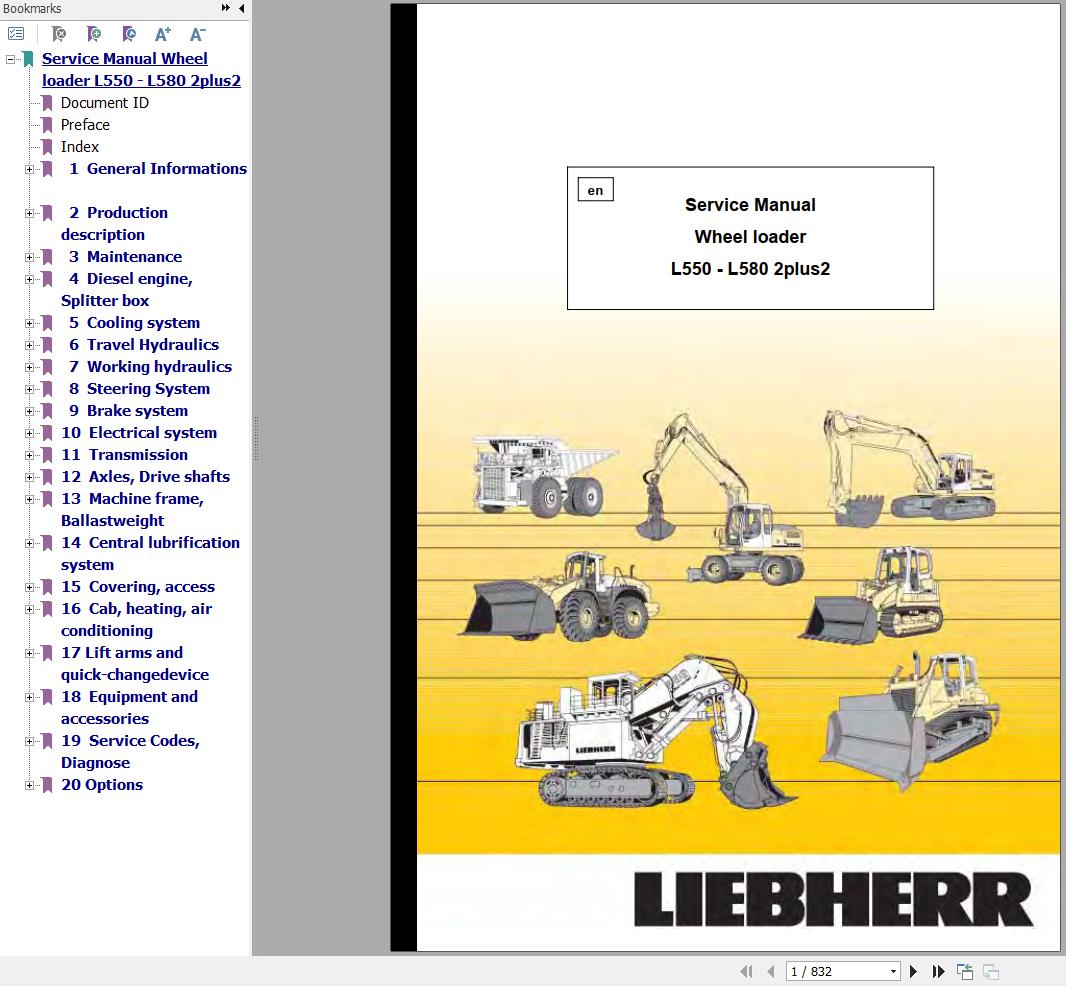The height and width of the screenshot is (986, 1066).
Task: Select 7 Working hydraulics bookmark
Action: (x=150, y=367)
